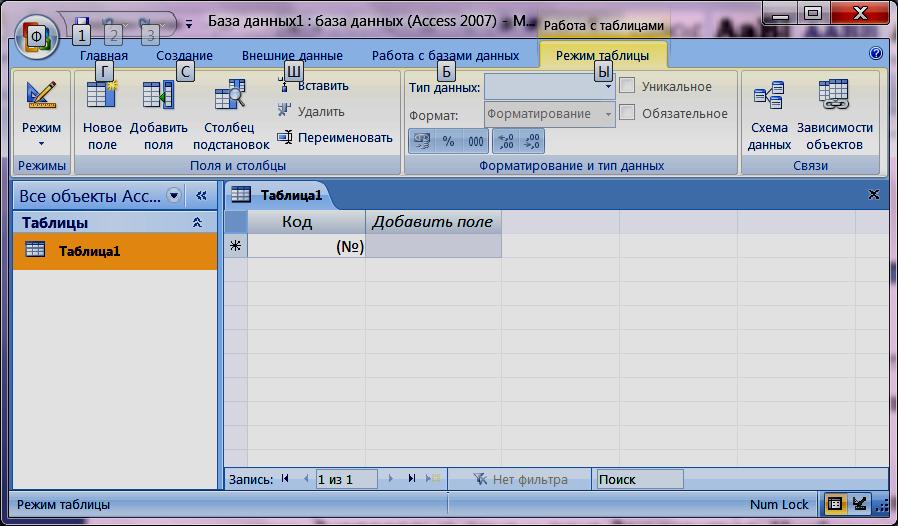
Task: Go to previous record navigation button
Action: point(306,478)
